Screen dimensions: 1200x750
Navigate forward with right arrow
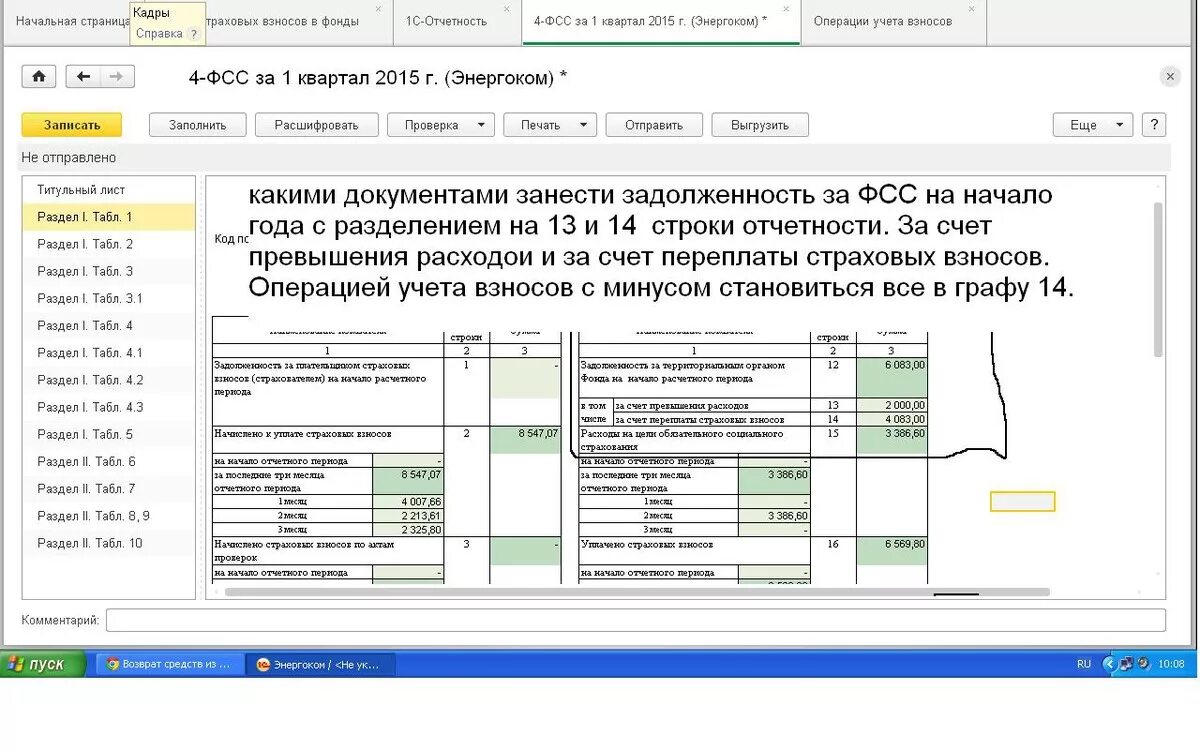(x=117, y=77)
